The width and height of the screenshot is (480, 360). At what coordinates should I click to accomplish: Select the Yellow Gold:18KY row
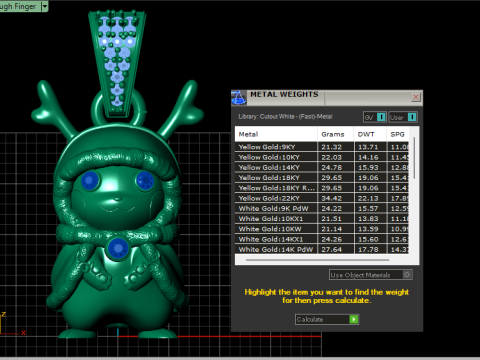click(322, 178)
